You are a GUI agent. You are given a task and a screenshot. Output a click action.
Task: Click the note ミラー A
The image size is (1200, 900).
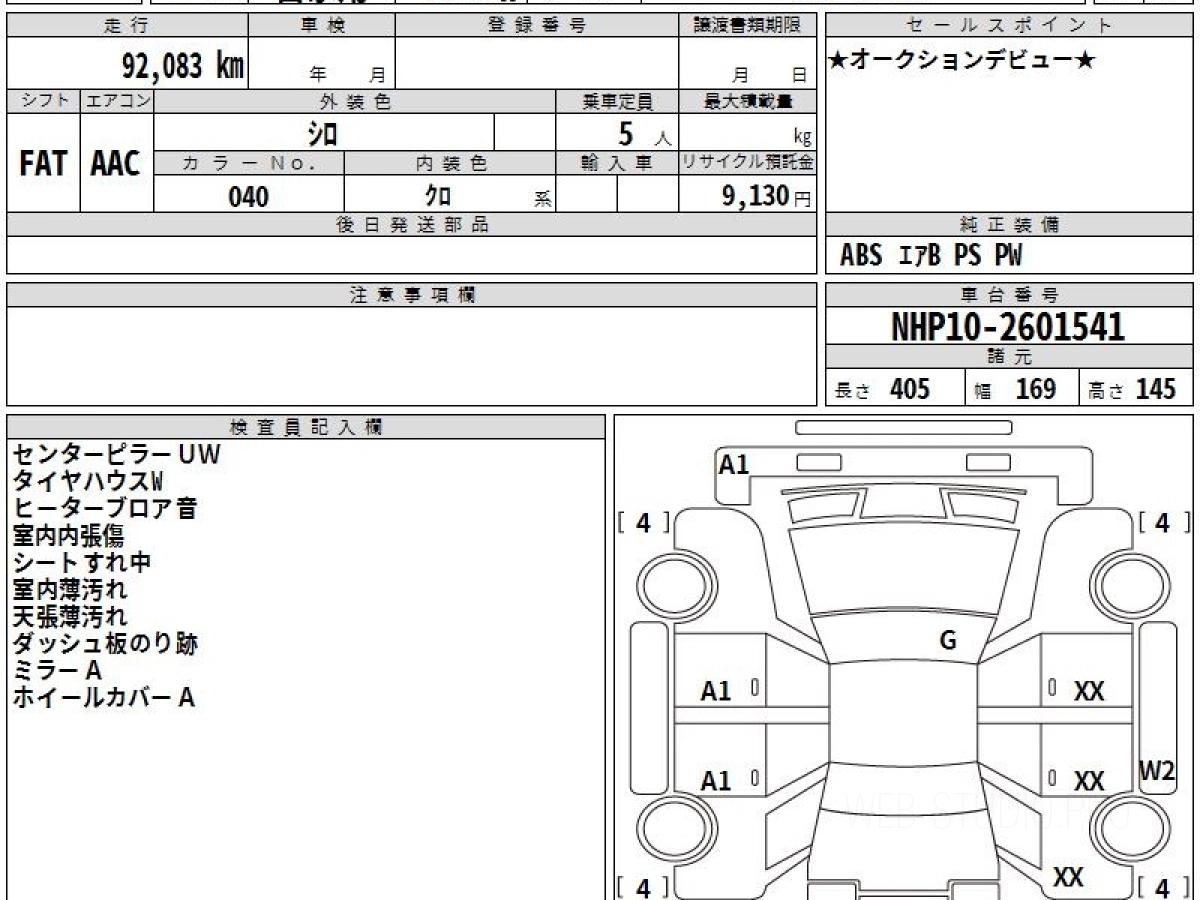[57, 671]
